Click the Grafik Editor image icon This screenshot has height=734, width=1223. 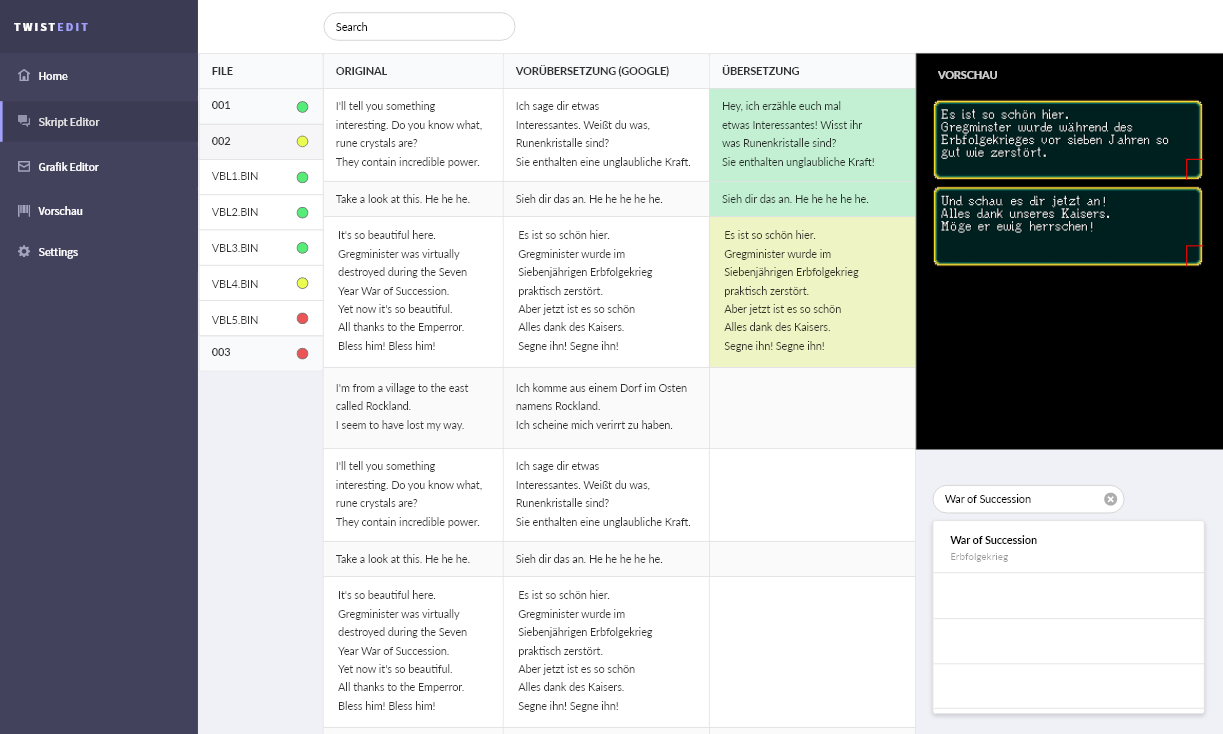pyautogui.click(x=24, y=167)
